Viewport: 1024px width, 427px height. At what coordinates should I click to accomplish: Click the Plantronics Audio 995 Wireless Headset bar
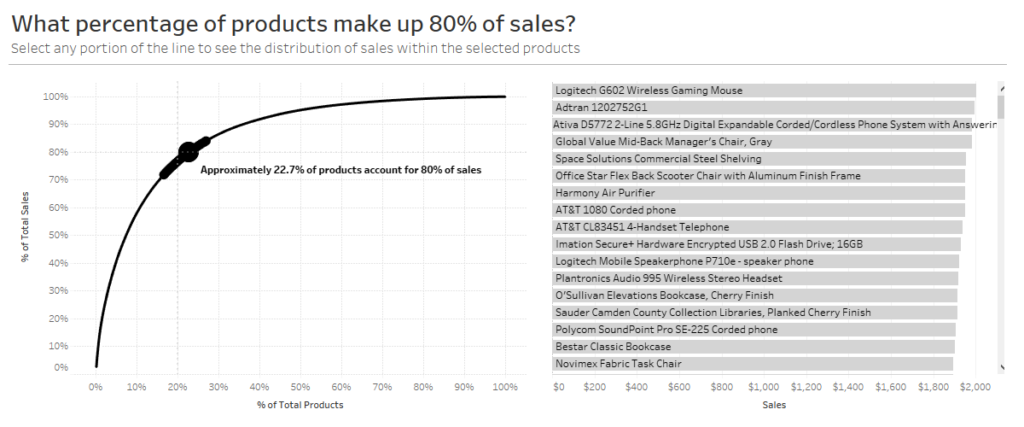point(755,278)
